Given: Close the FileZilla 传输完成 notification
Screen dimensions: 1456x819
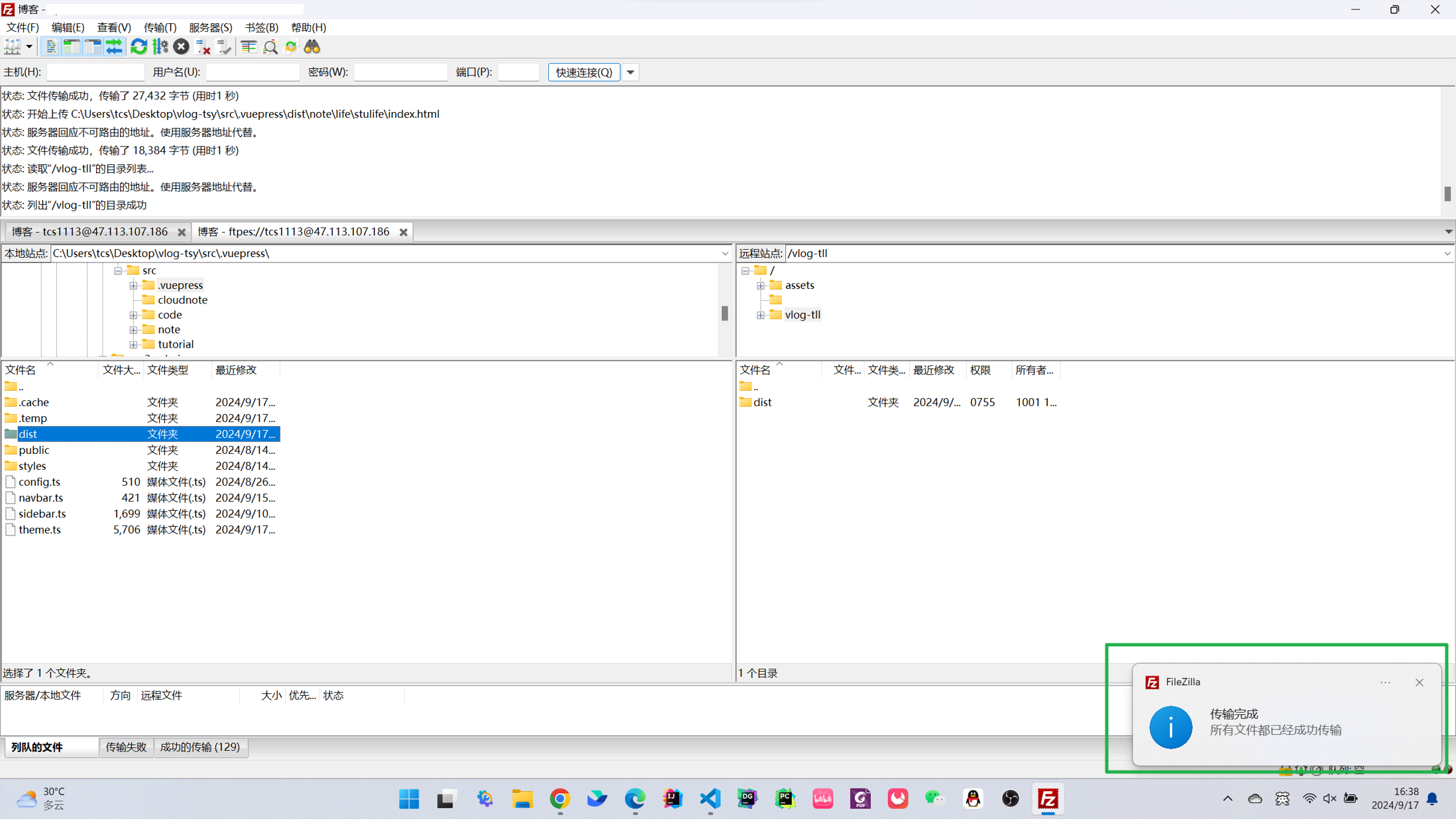Looking at the screenshot, I should tap(1419, 682).
